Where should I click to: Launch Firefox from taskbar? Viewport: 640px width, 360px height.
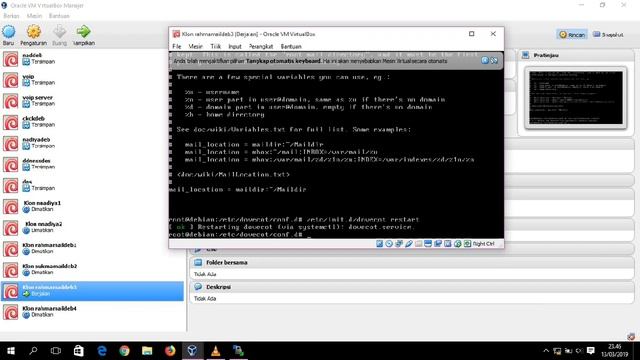click(170, 351)
